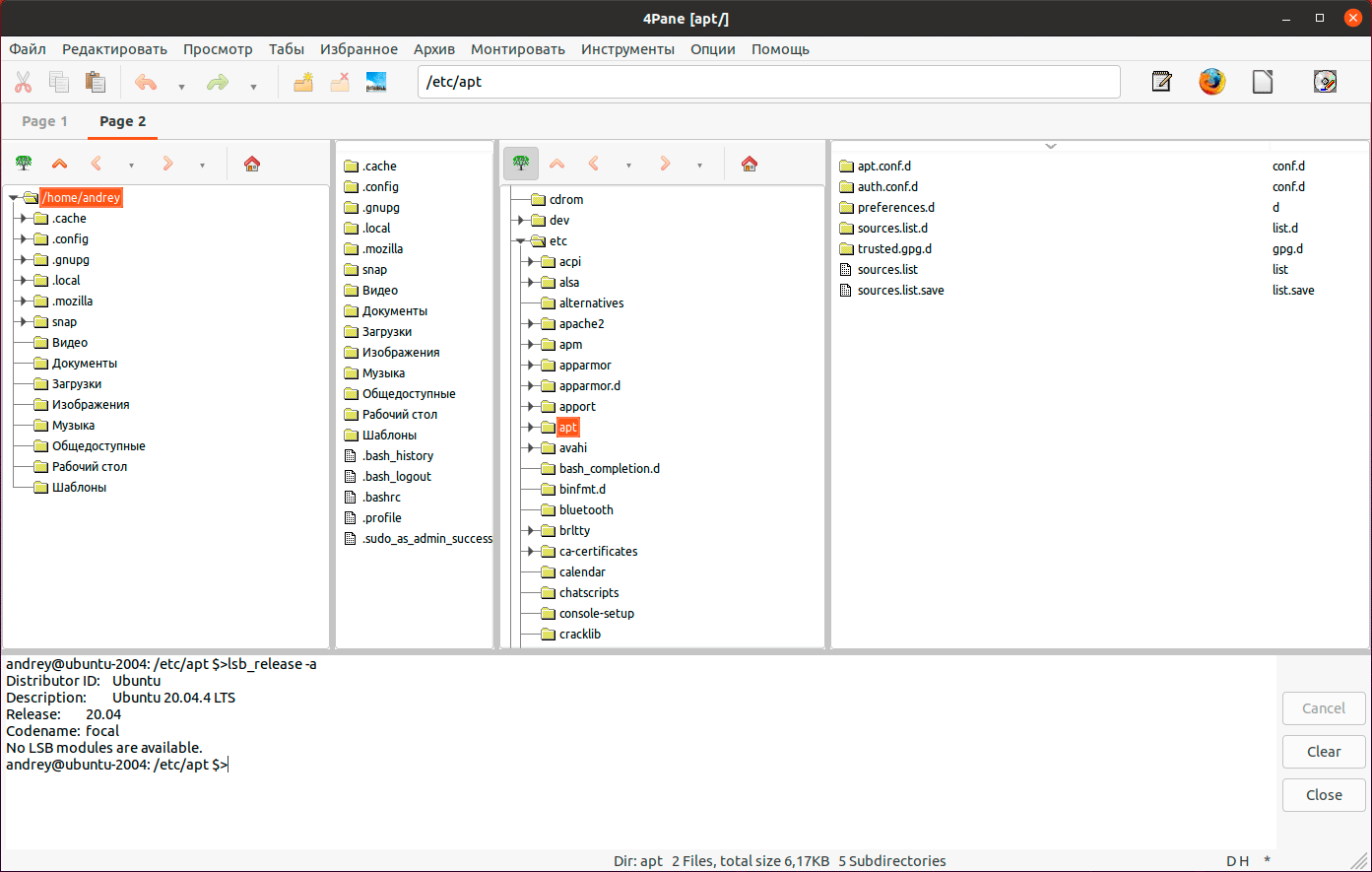Toggle full tree view in right pane
Viewport: 1372px width, 872px height.
[520, 165]
